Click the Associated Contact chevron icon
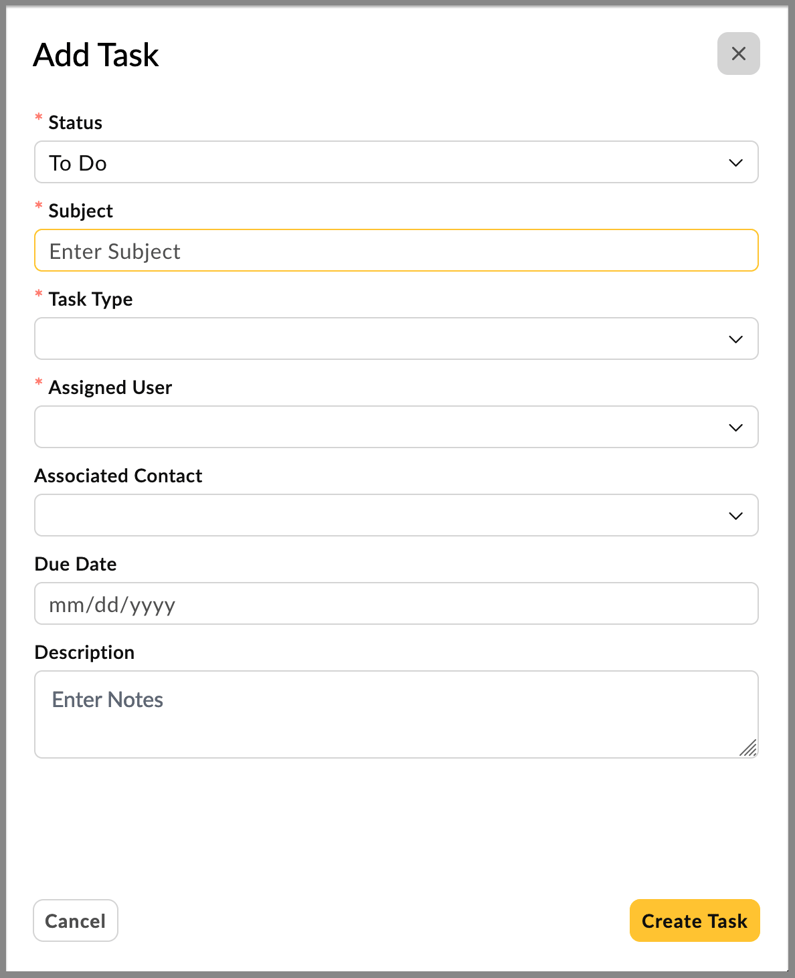 coord(736,515)
